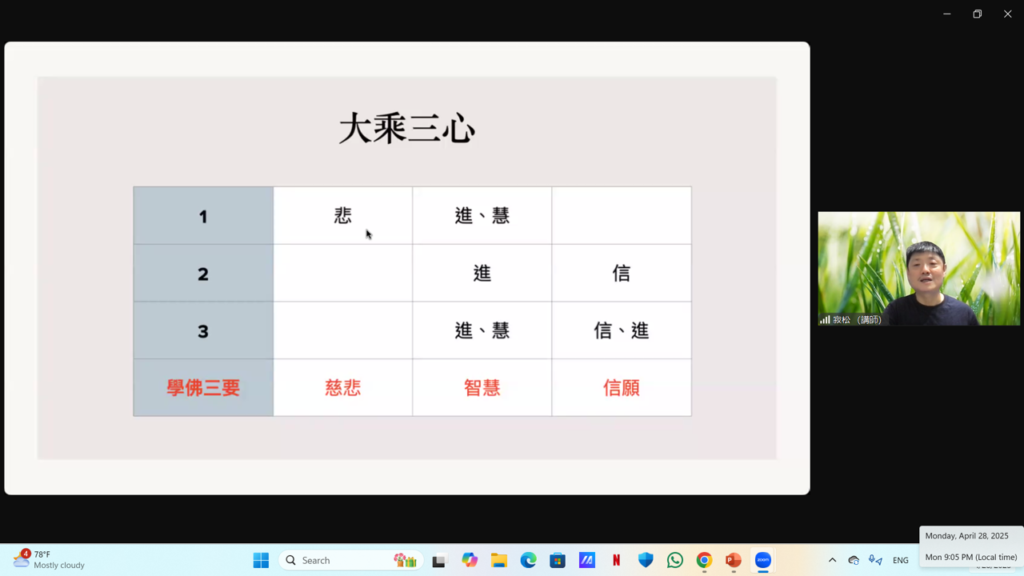Image resolution: width=1024 pixels, height=576 pixels.
Task: Click the microphone and location tray indicator
Action: click(x=876, y=560)
